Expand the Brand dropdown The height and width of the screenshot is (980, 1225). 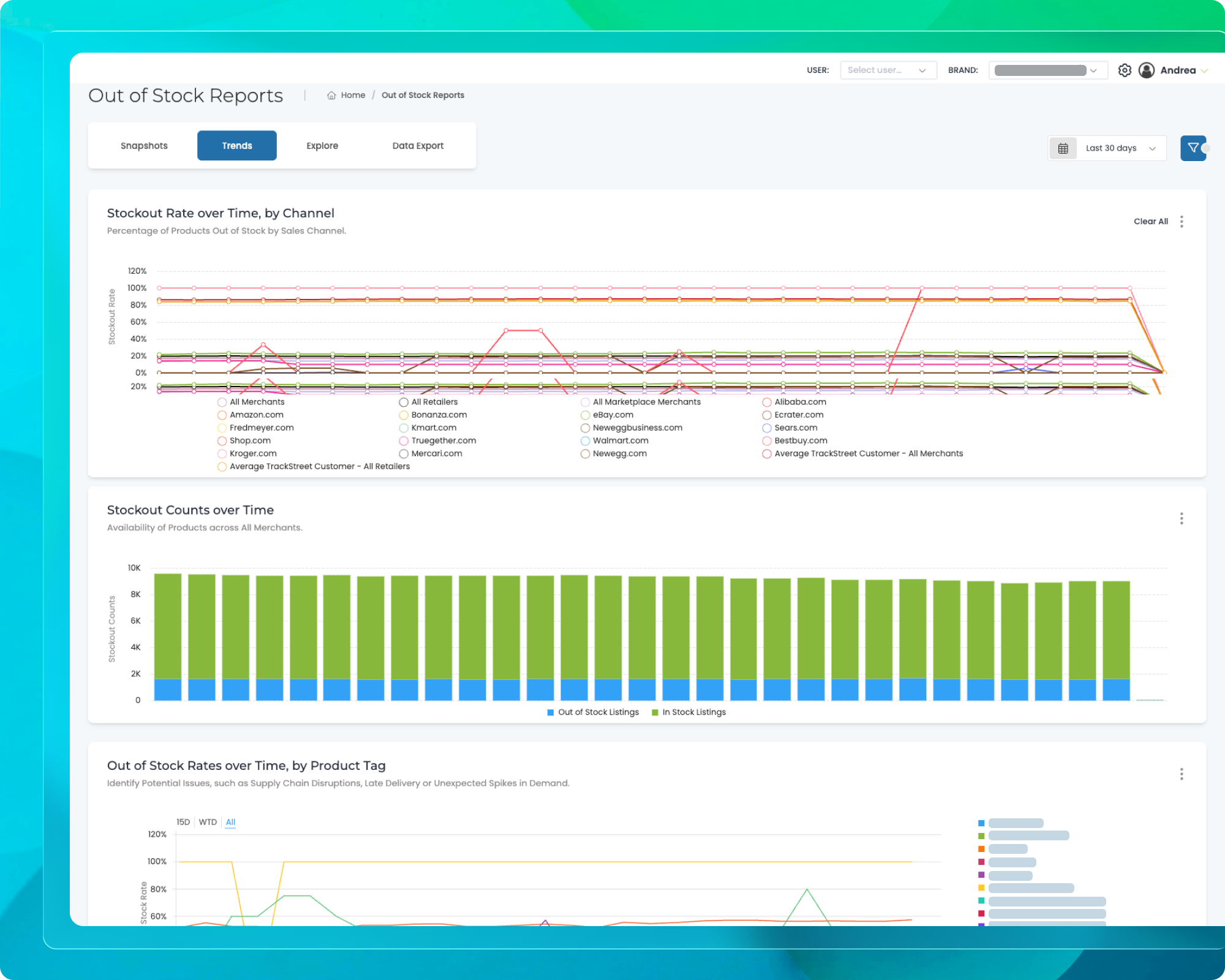tap(1047, 70)
